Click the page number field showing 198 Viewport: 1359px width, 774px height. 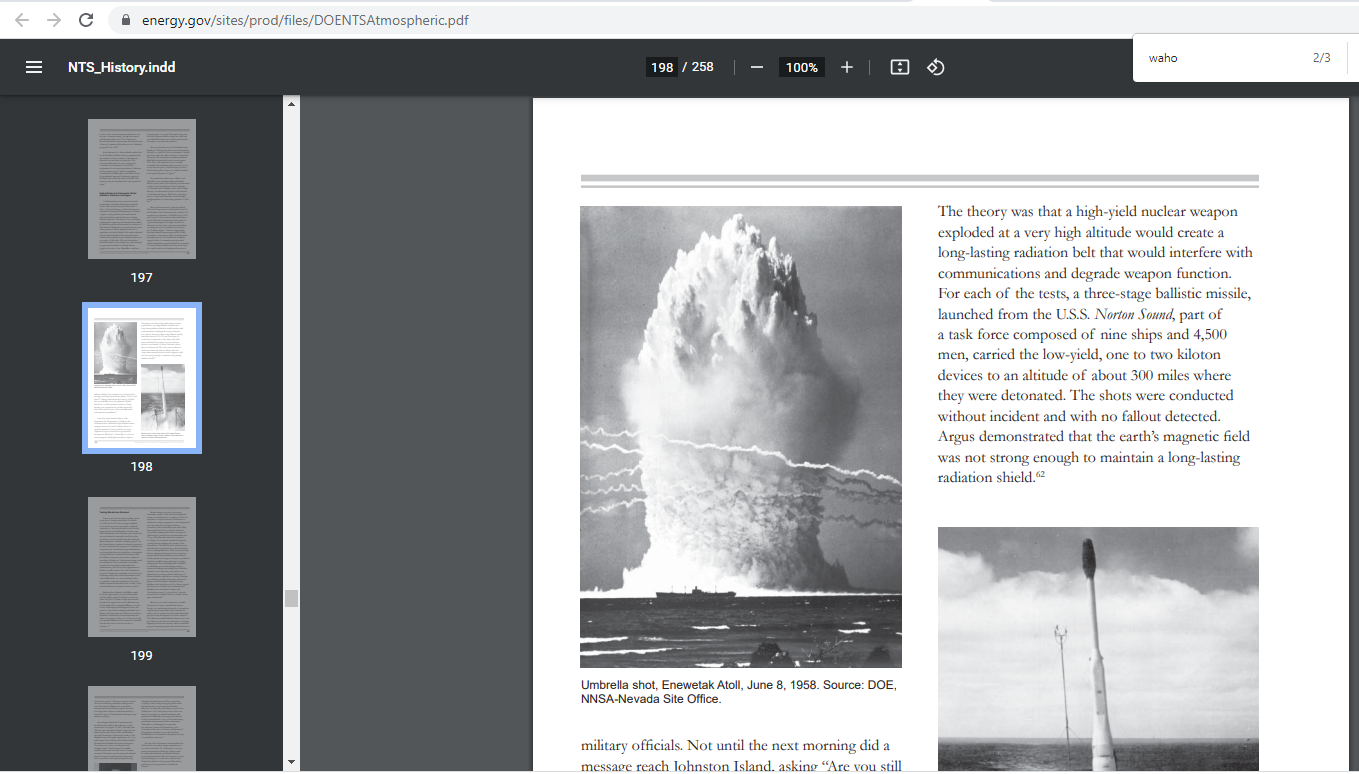point(662,67)
